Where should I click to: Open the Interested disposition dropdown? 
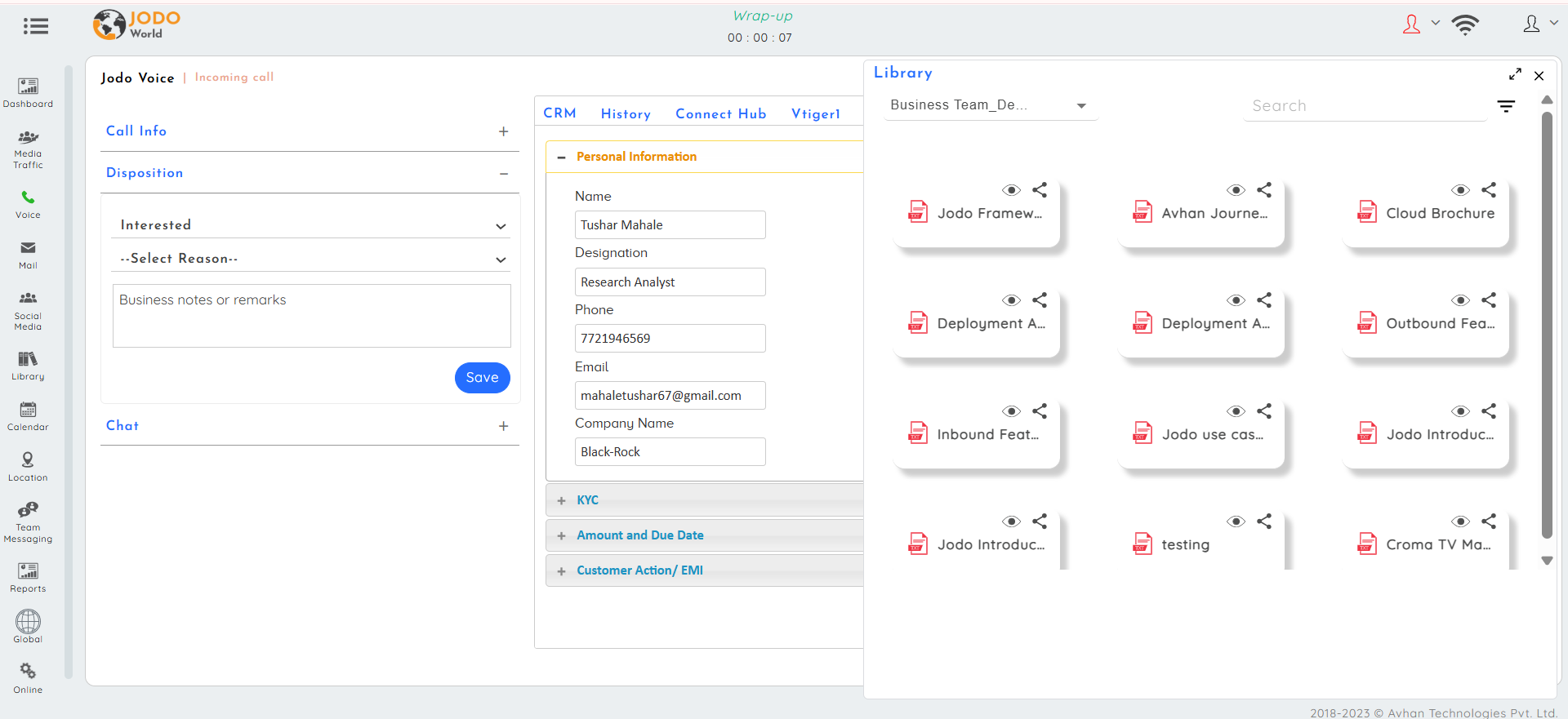click(310, 225)
